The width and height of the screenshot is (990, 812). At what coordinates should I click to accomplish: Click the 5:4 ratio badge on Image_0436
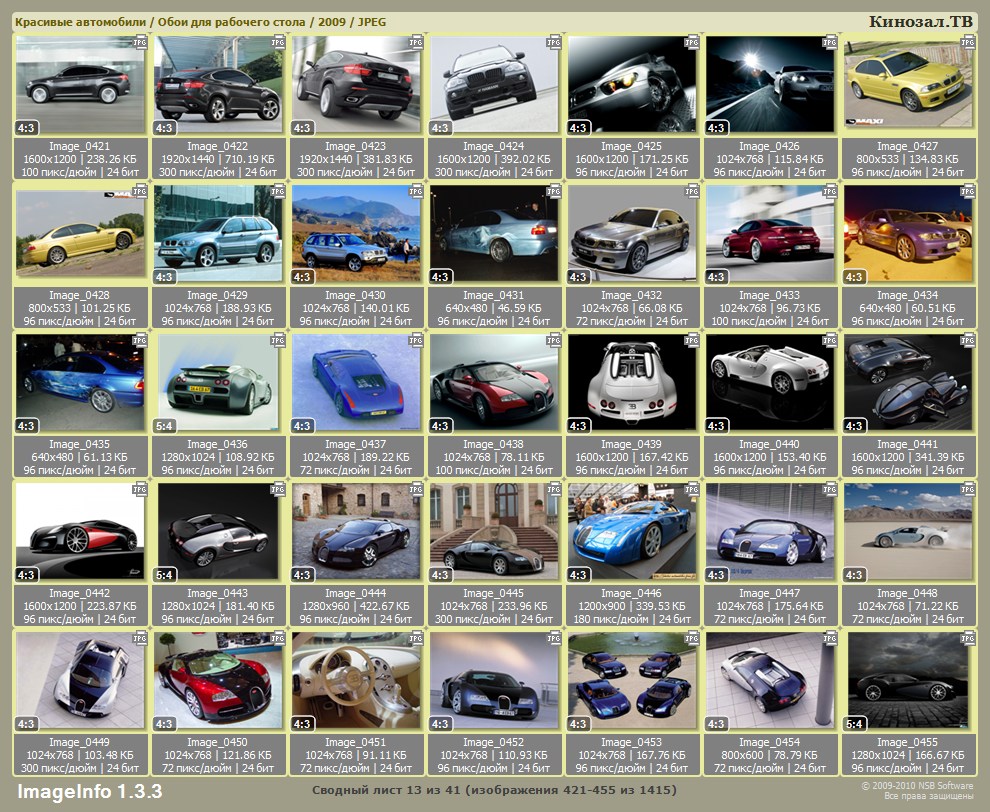pyautogui.click(x=164, y=426)
